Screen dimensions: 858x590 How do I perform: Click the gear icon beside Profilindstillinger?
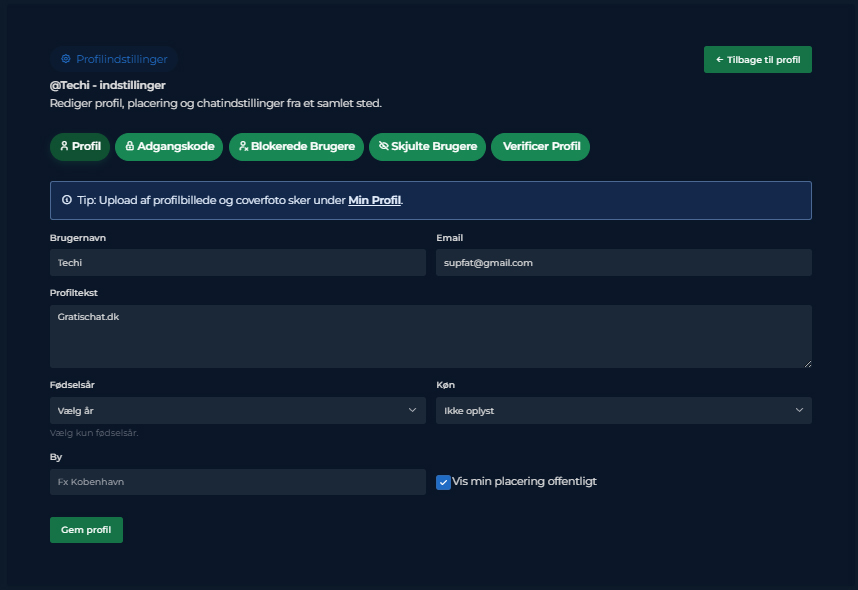[x=66, y=59]
